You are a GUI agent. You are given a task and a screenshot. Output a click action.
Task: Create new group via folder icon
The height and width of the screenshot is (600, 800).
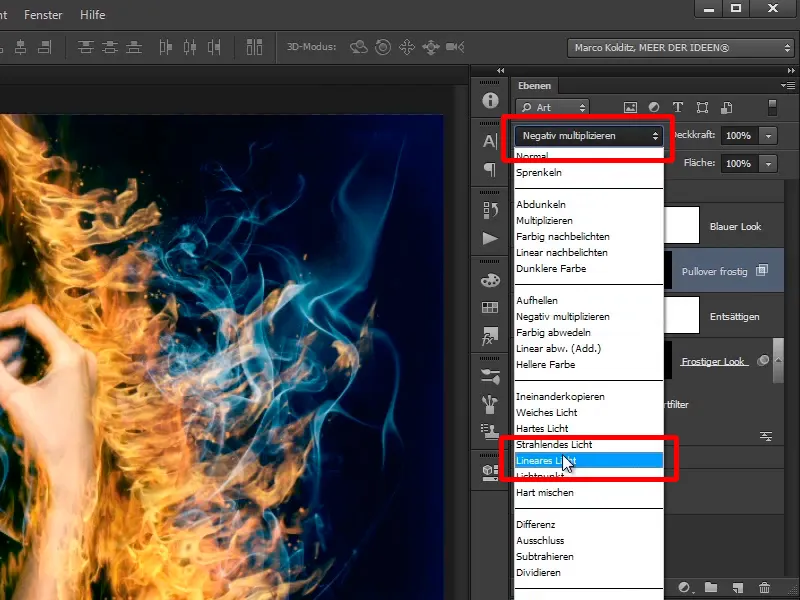click(x=711, y=588)
